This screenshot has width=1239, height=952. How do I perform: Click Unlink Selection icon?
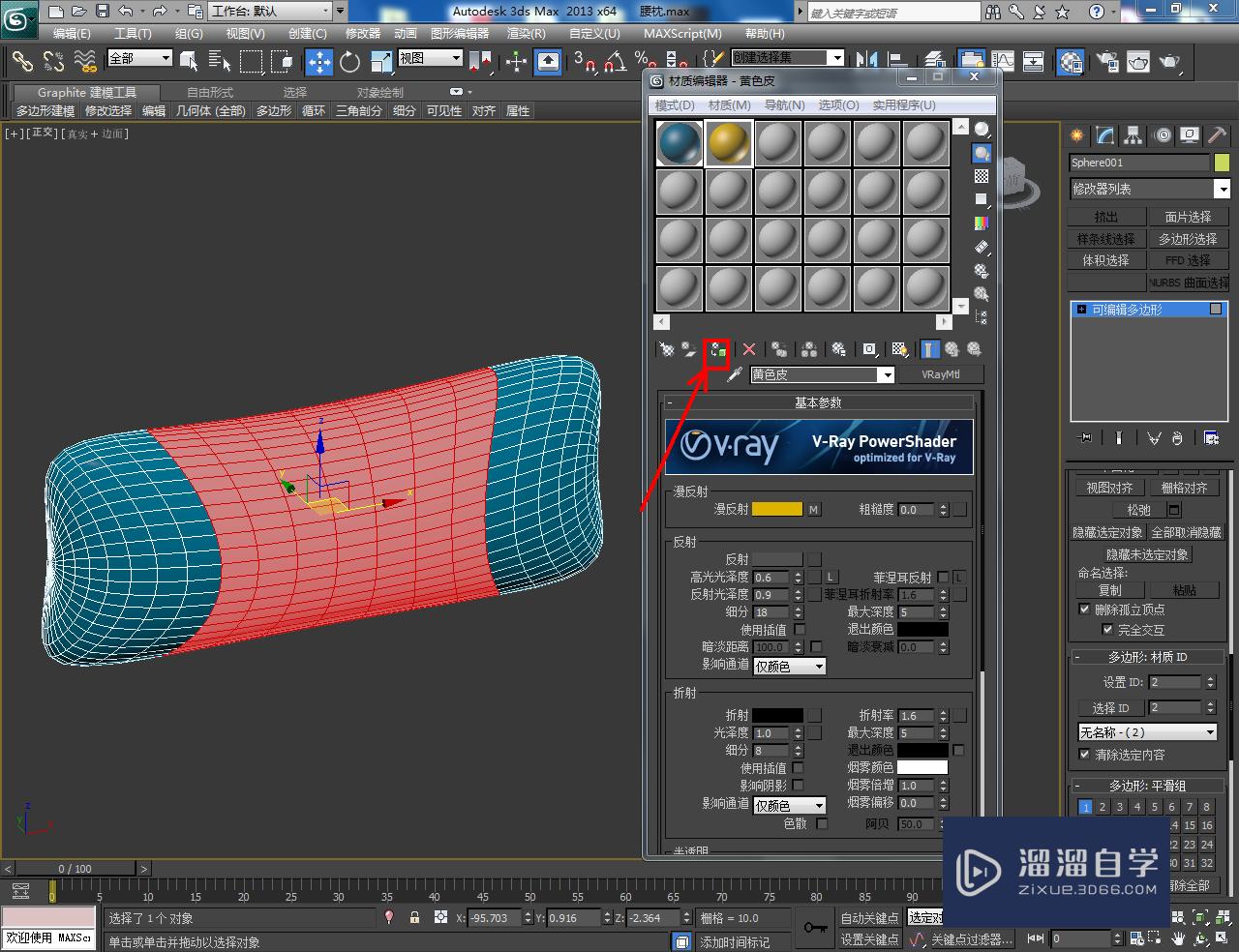(53, 62)
